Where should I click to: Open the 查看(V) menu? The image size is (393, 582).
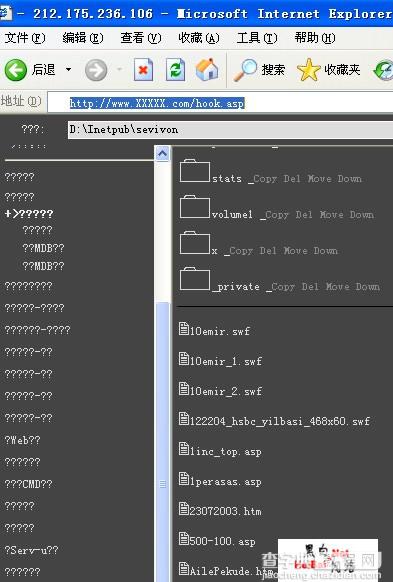point(141,37)
